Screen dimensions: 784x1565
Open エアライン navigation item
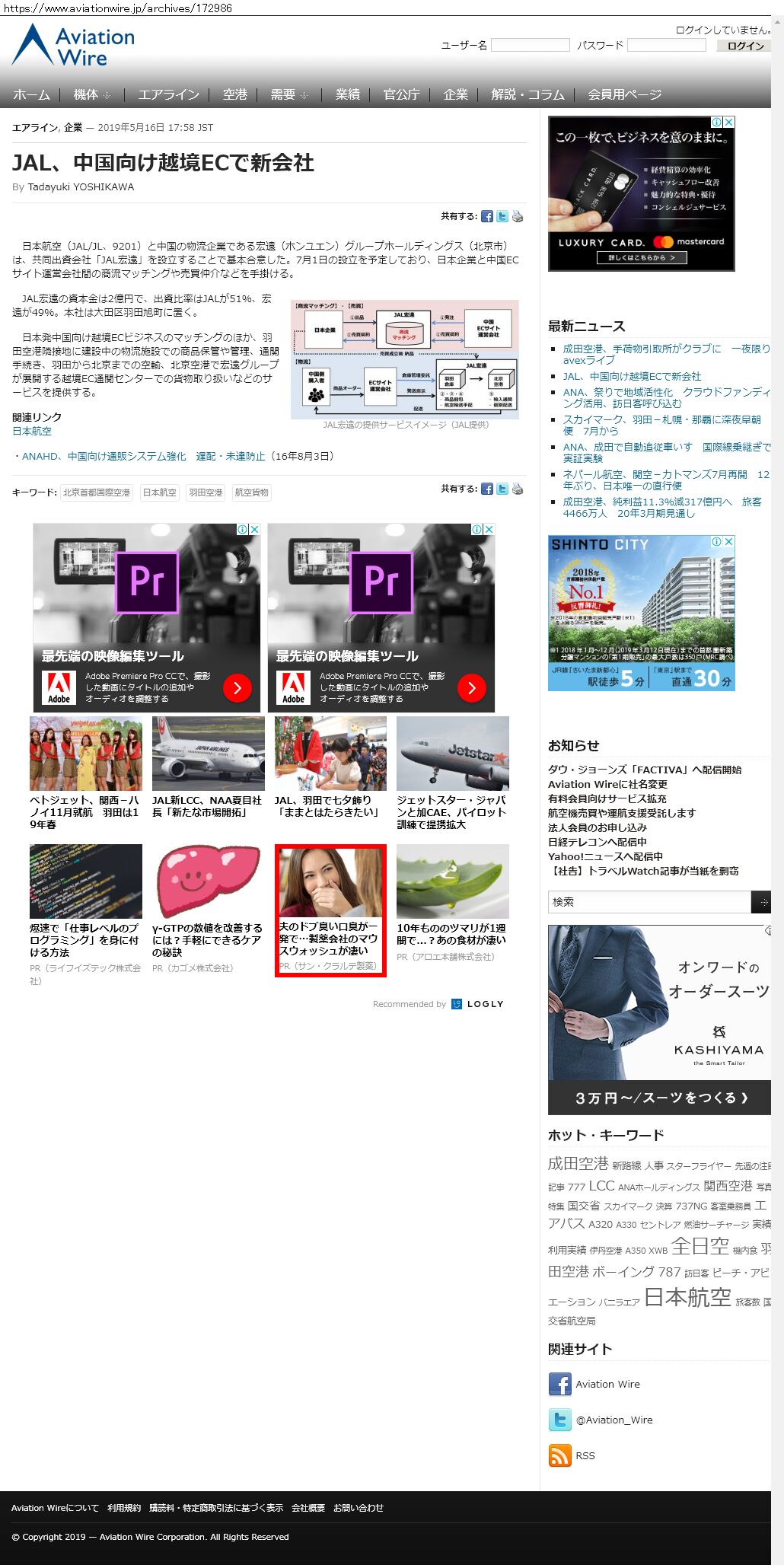(168, 94)
